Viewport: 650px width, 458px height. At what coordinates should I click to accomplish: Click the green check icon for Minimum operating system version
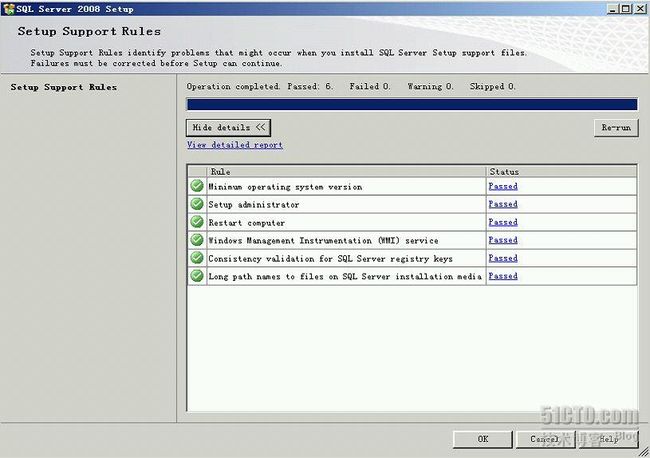(197, 186)
